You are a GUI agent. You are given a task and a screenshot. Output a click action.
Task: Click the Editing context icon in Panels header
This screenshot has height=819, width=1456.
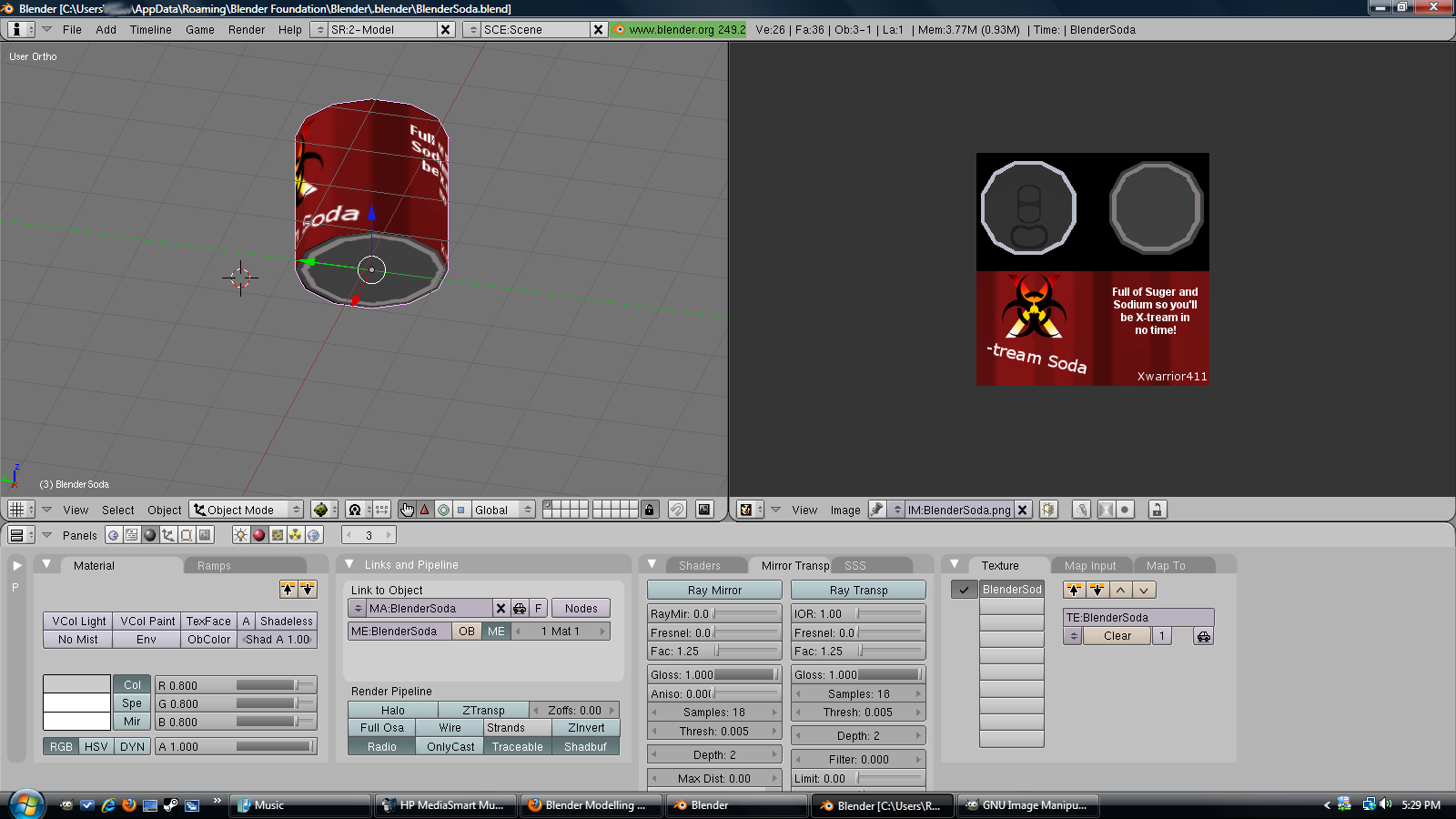tap(187, 535)
